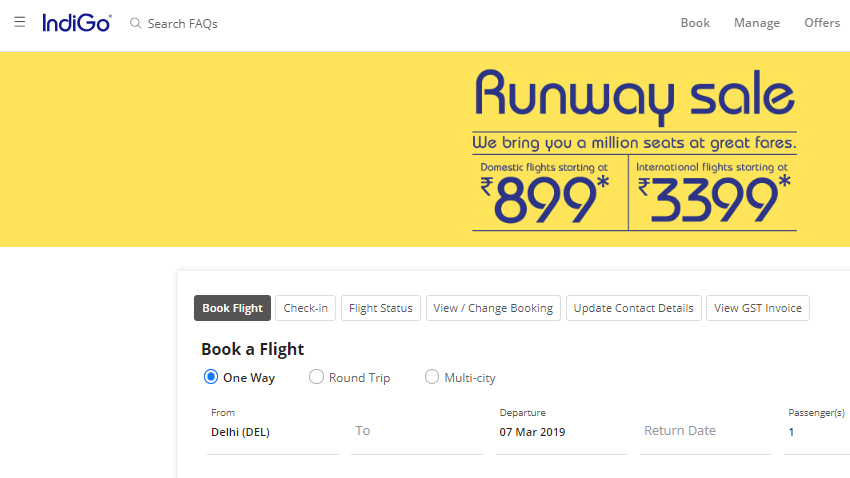
Task: Open the hamburger menu icon
Action: click(20, 22)
